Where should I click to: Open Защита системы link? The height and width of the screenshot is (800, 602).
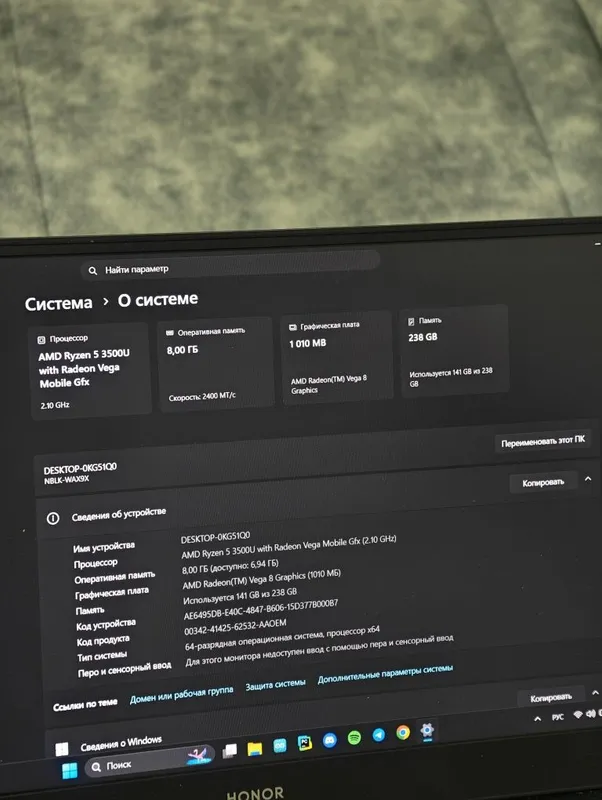pos(275,685)
